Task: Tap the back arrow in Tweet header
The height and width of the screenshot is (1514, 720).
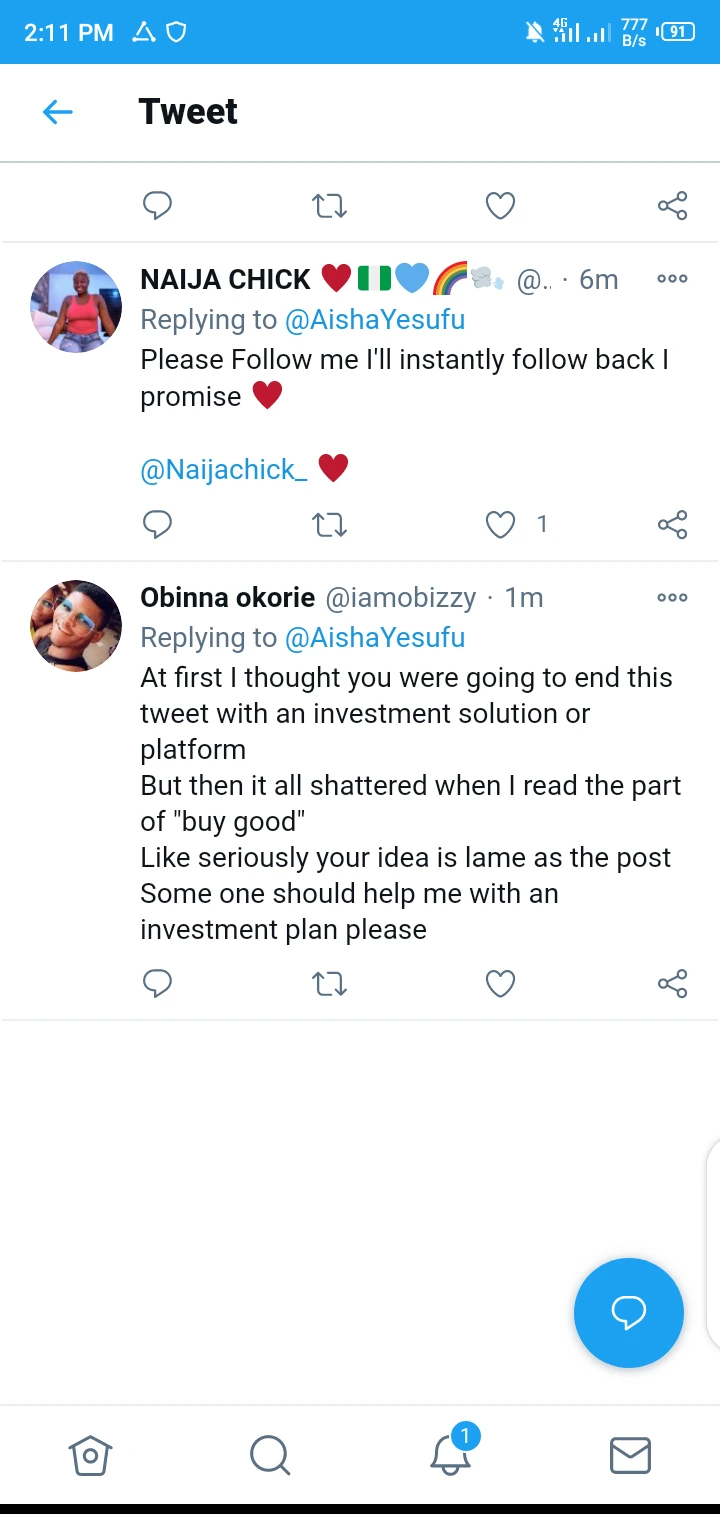Action: [58, 112]
